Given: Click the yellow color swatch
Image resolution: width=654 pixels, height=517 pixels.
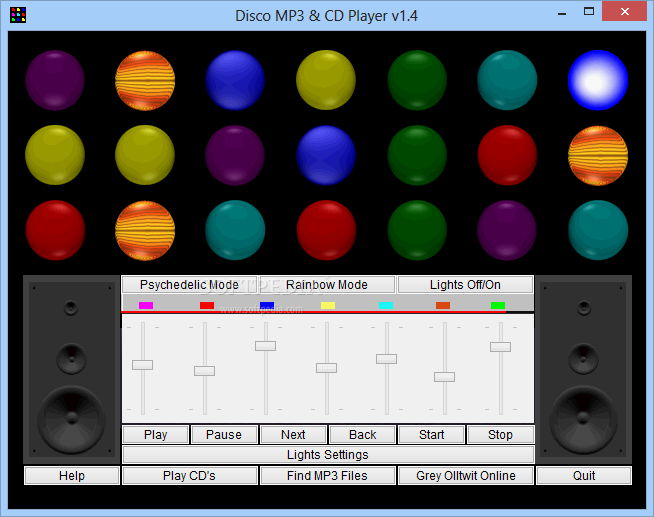Looking at the screenshot, I should tap(328, 305).
